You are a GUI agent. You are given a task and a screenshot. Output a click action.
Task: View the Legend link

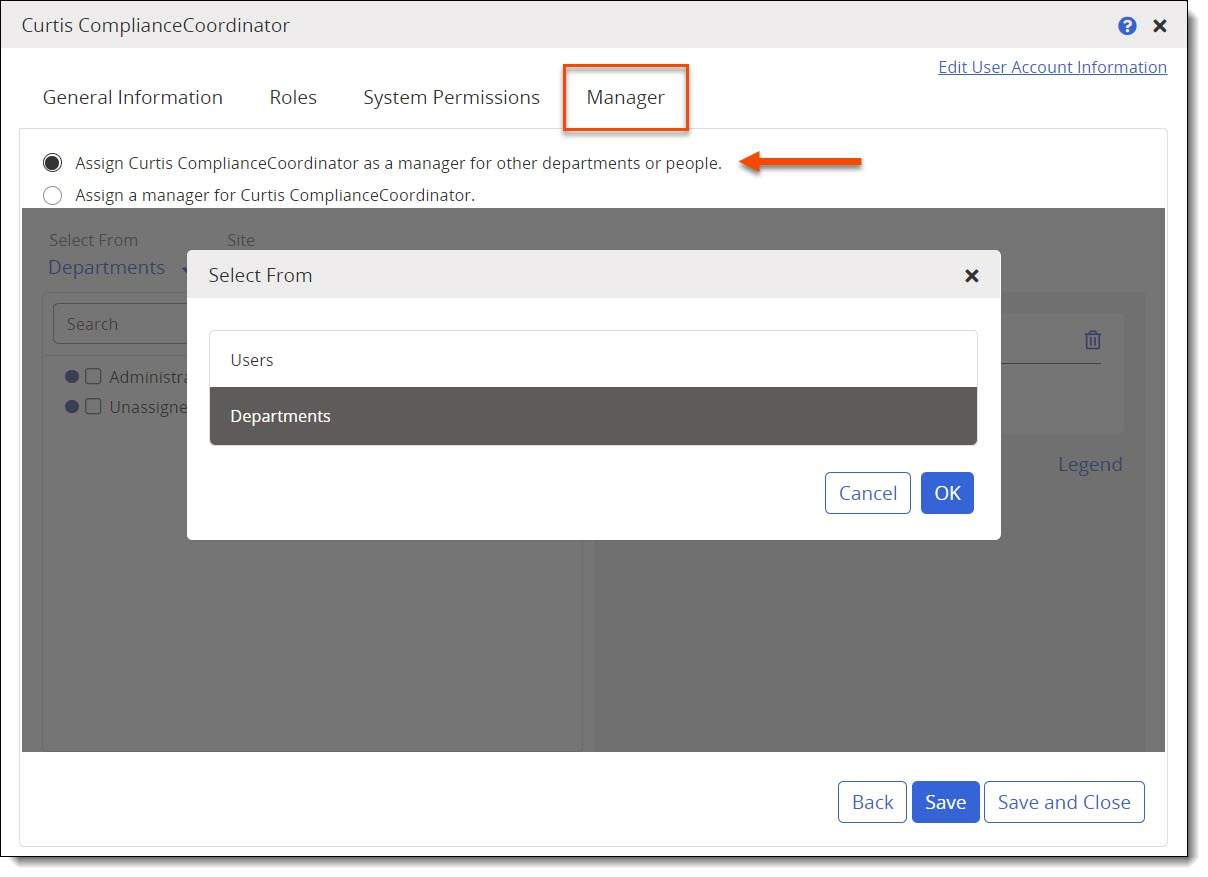pyautogui.click(x=1090, y=465)
